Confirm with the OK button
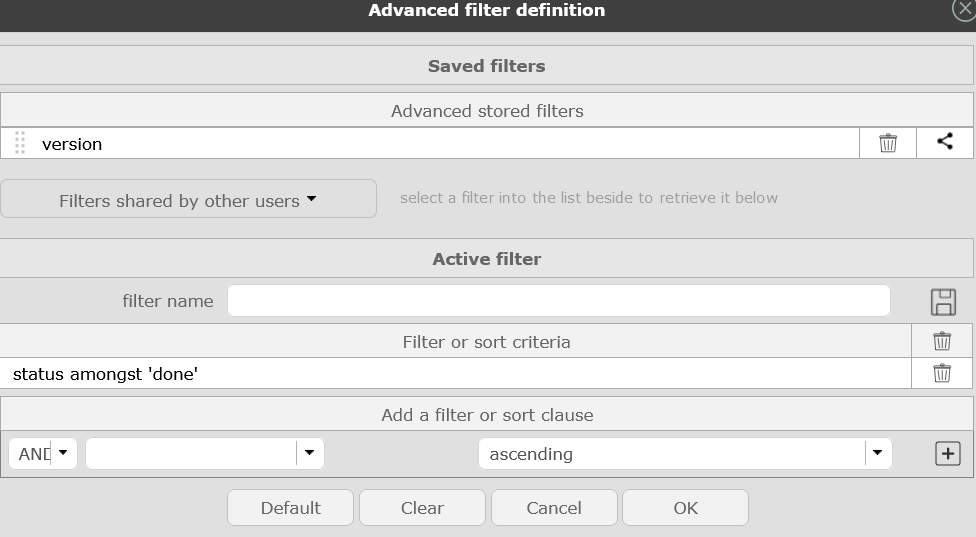This screenshot has width=976, height=537. point(685,508)
